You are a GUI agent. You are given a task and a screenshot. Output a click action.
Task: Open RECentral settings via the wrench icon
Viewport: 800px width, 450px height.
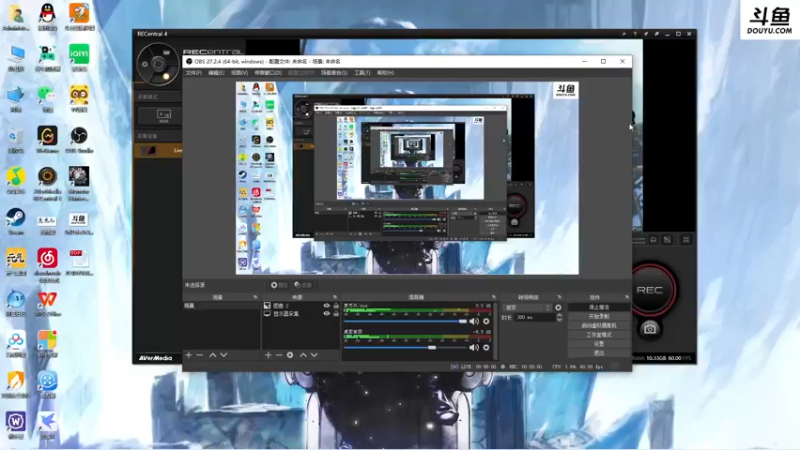tap(623, 34)
